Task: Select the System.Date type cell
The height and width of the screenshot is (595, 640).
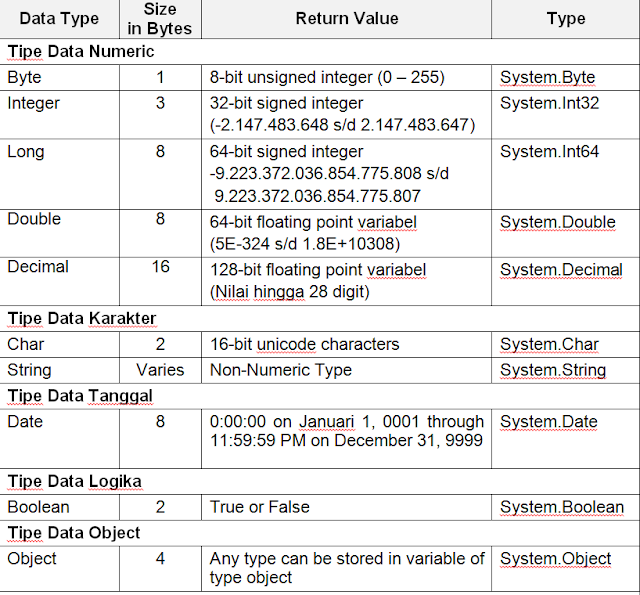Action: click(x=565, y=439)
